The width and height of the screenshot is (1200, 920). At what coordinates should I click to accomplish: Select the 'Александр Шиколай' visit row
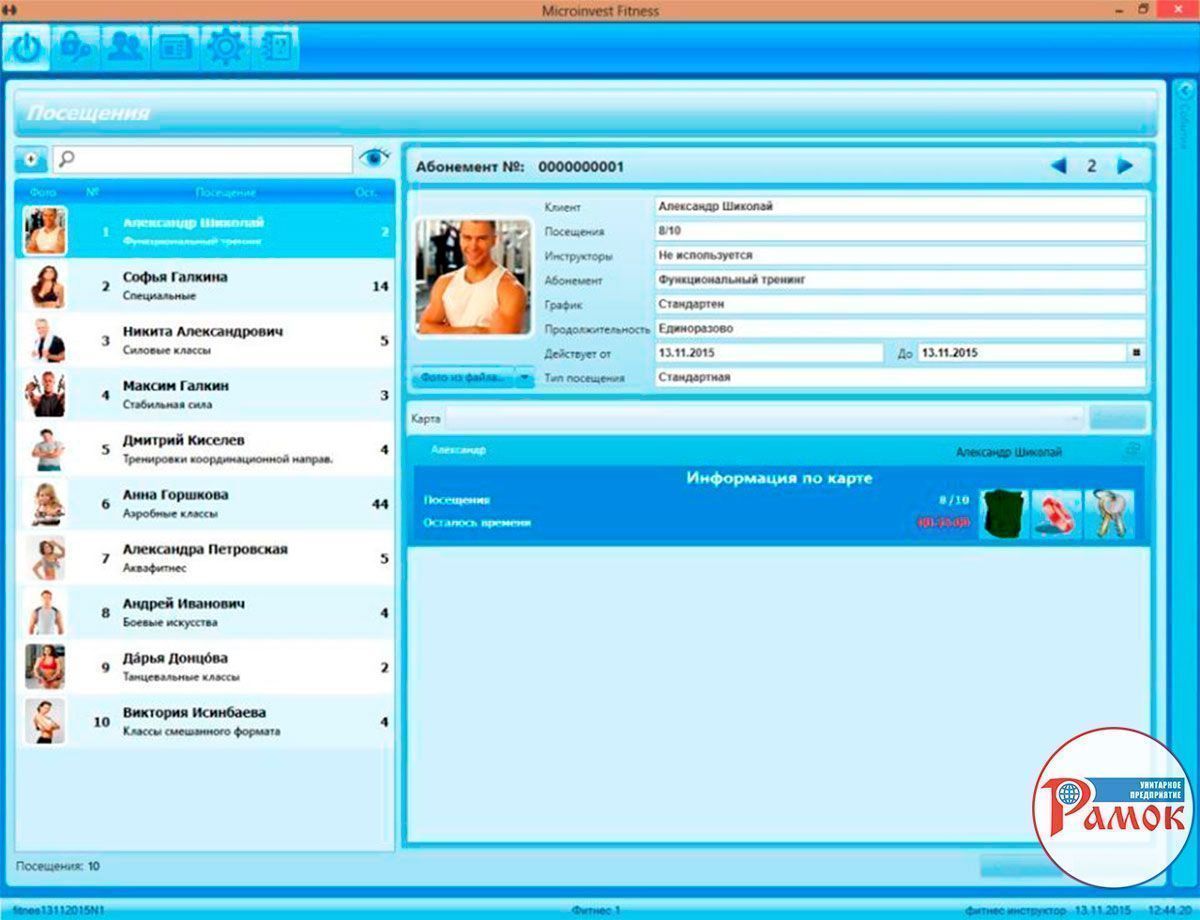point(205,231)
